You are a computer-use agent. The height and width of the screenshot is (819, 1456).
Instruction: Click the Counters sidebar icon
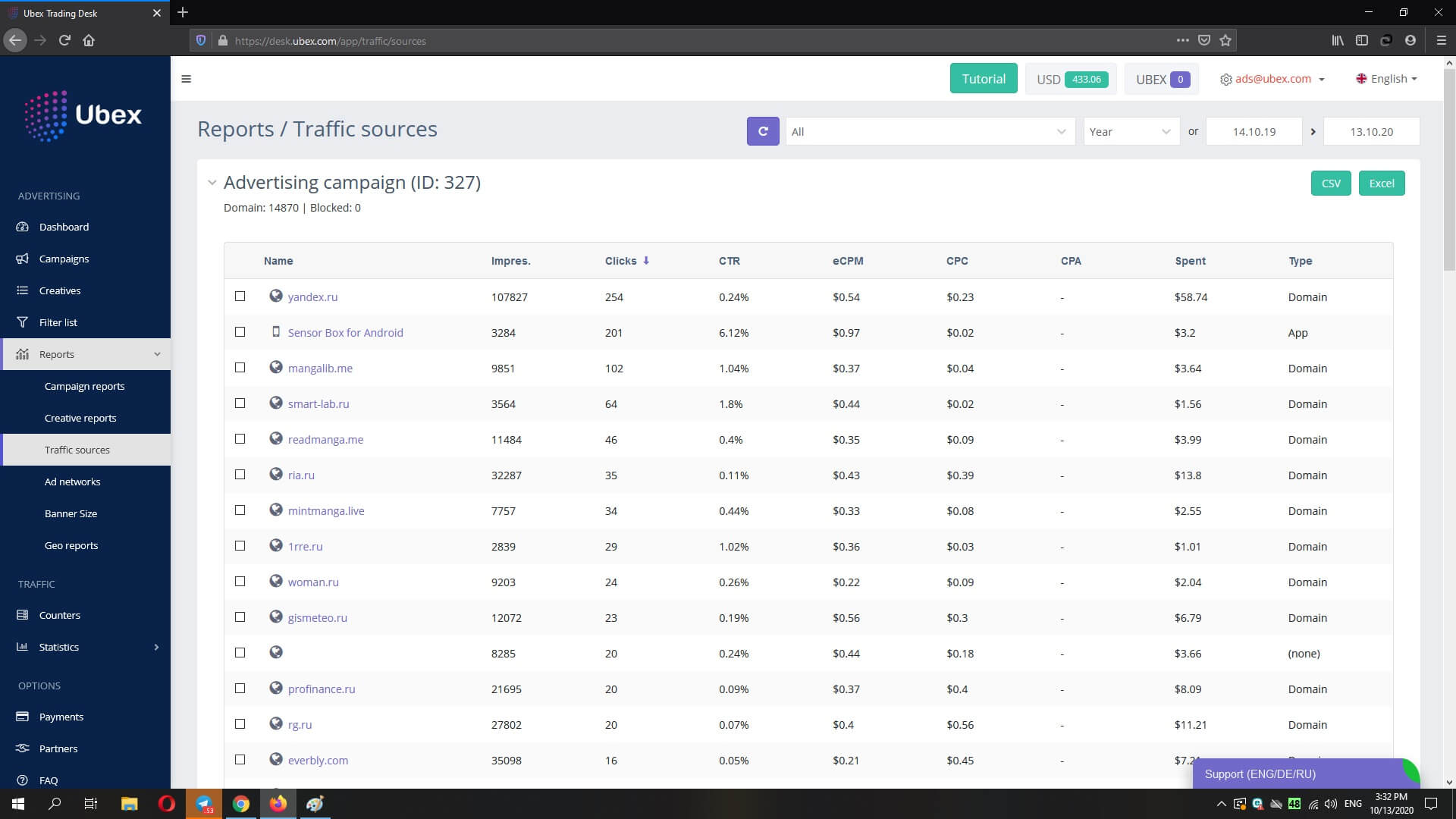click(x=23, y=615)
